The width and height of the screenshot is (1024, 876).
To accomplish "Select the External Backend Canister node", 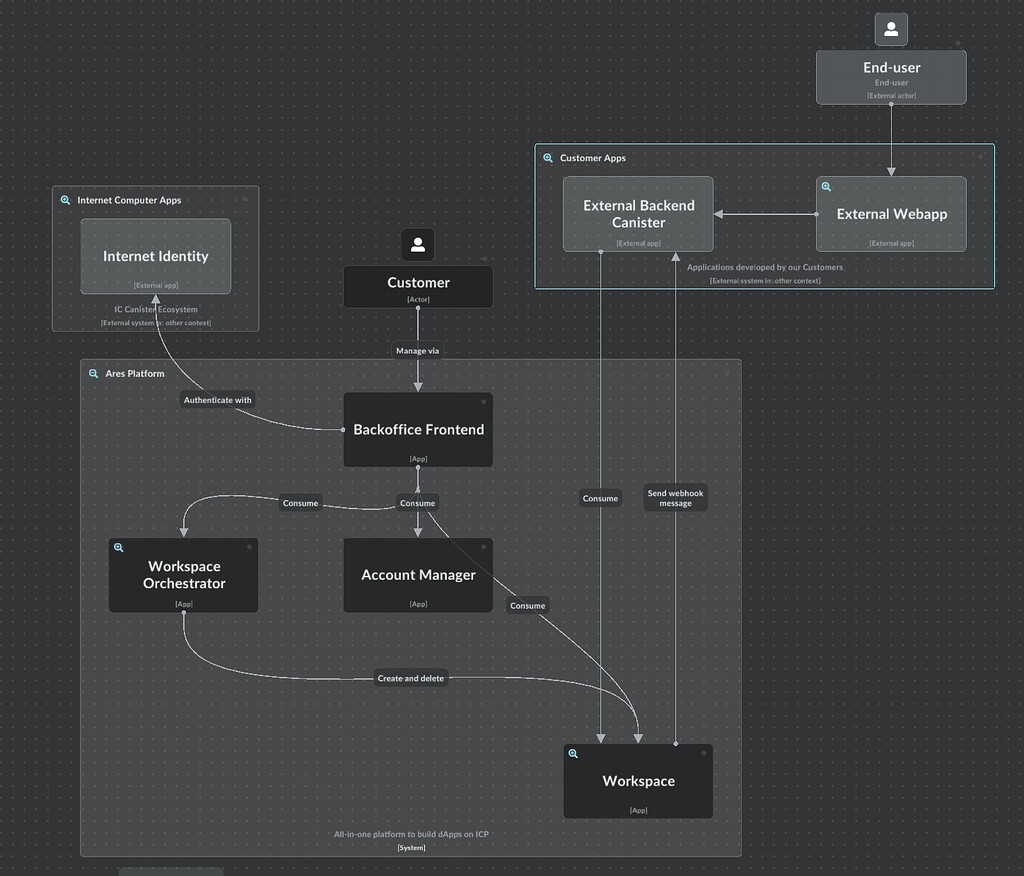I will pos(638,214).
